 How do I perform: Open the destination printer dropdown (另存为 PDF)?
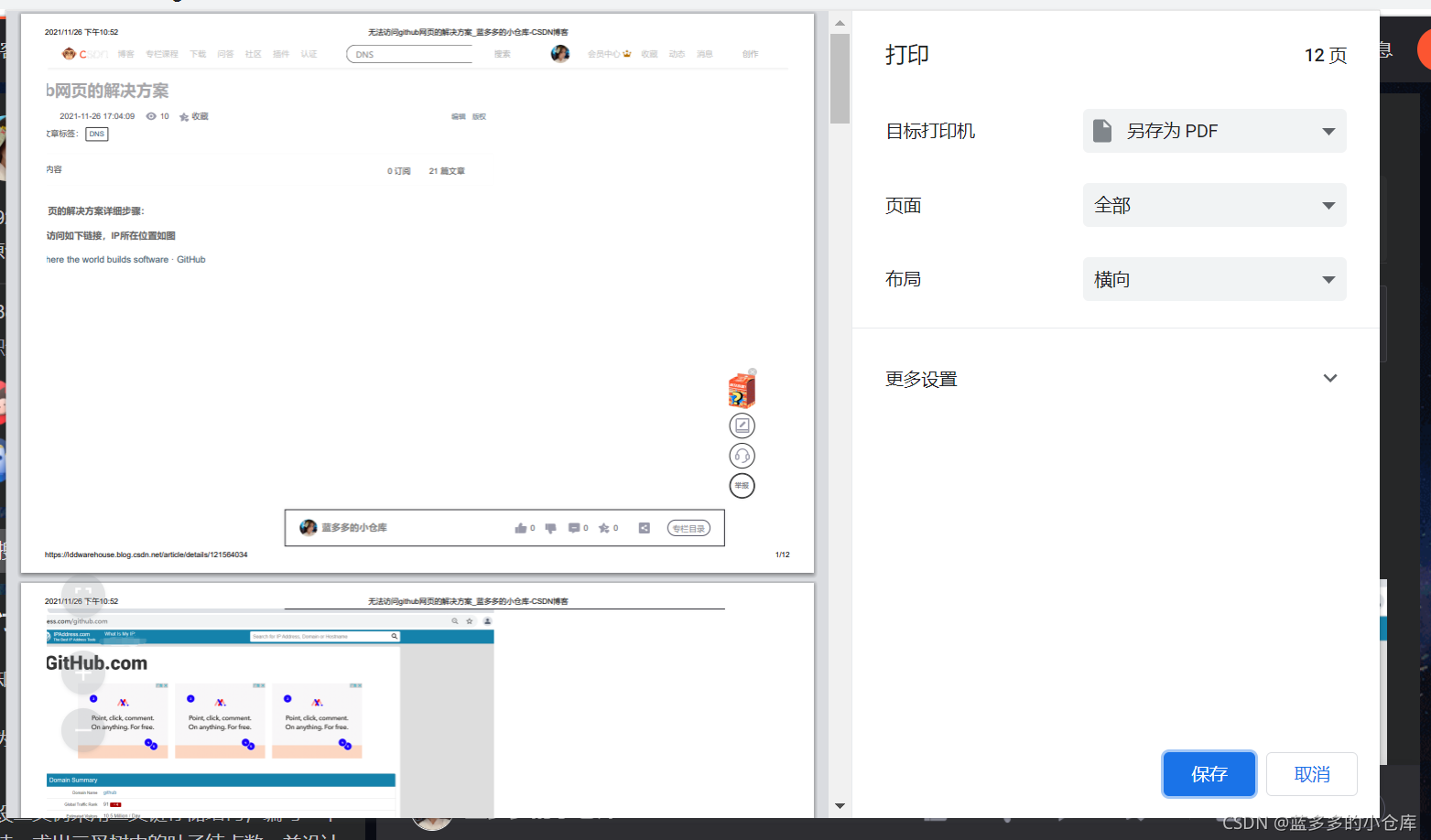[1214, 131]
